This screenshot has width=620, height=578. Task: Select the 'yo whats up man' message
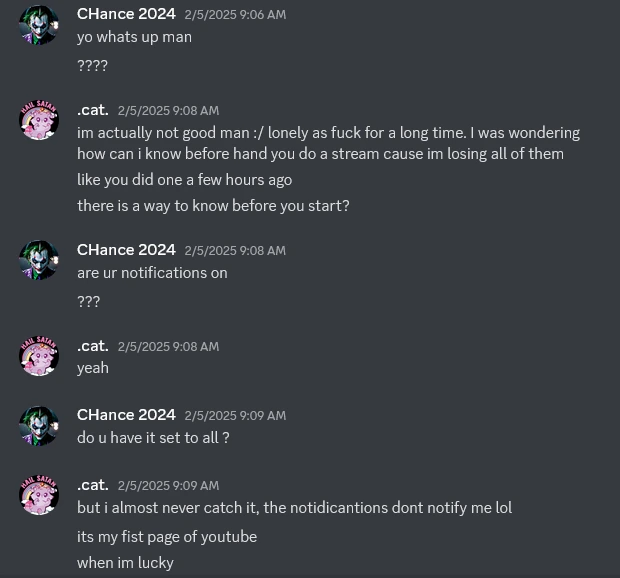point(134,37)
